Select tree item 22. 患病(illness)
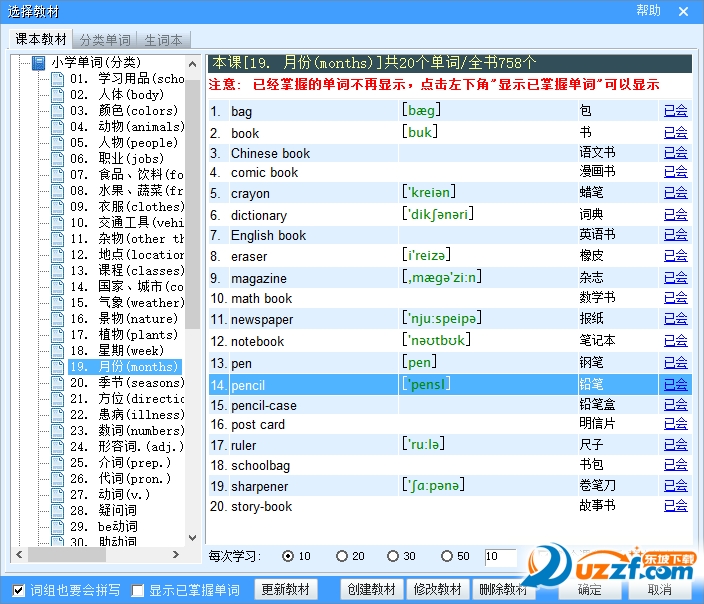704x604 pixels. click(127, 415)
